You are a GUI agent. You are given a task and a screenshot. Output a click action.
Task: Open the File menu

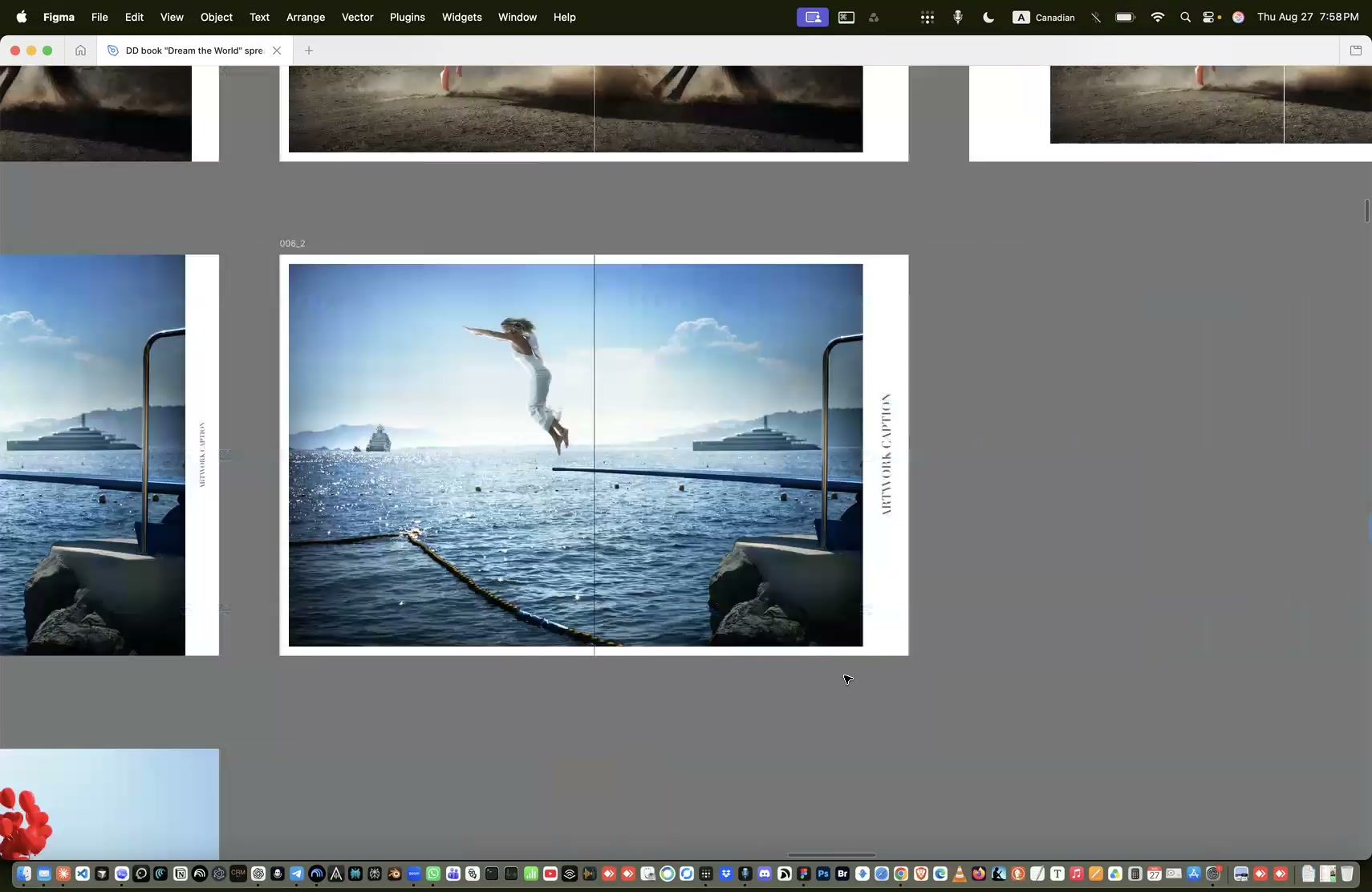click(x=99, y=17)
